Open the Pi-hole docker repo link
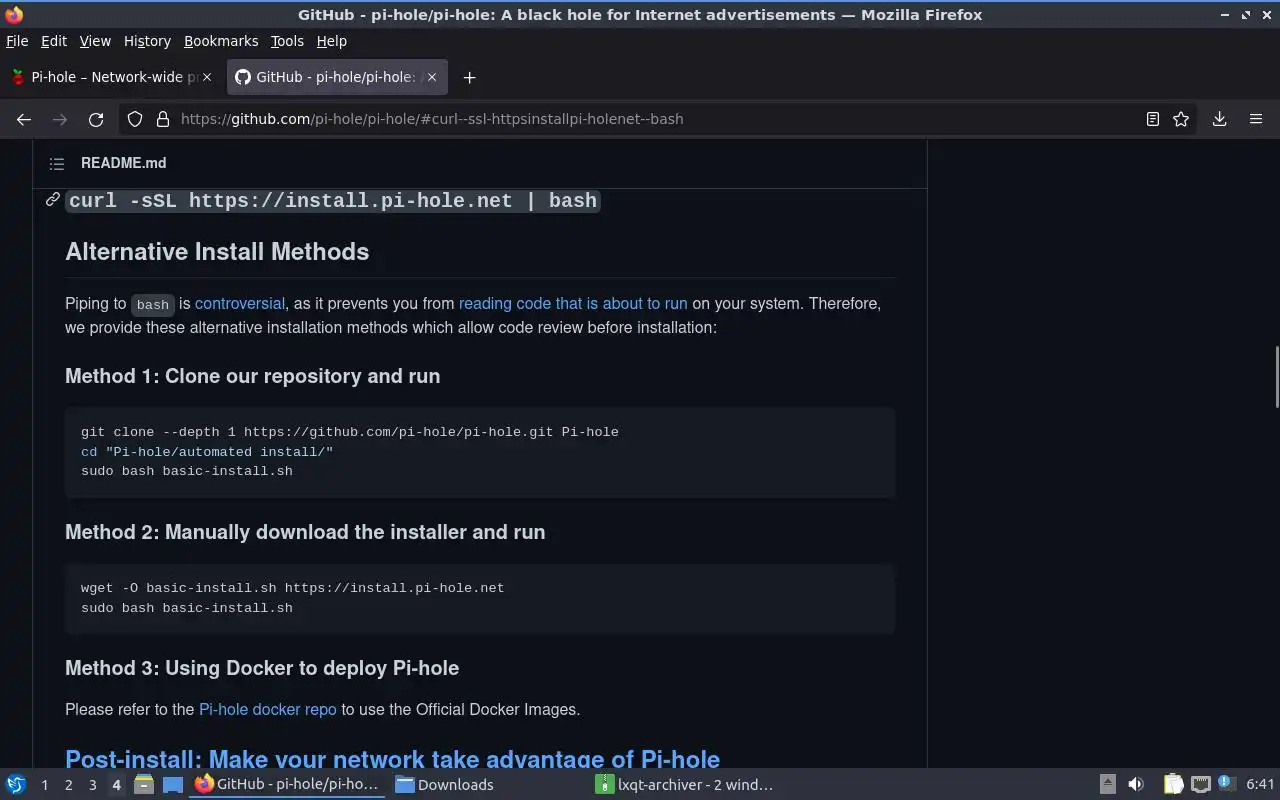 (x=268, y=709)
